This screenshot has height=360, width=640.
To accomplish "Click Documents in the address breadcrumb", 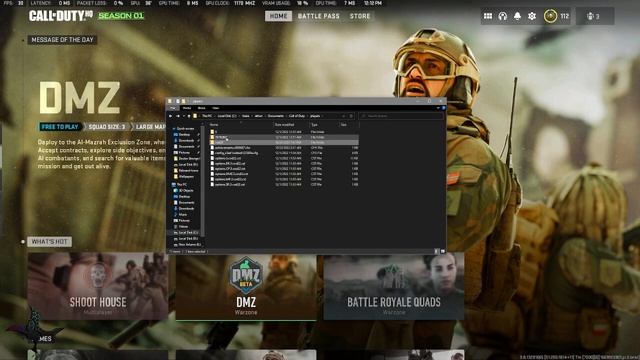I will [x=276, y=116].
